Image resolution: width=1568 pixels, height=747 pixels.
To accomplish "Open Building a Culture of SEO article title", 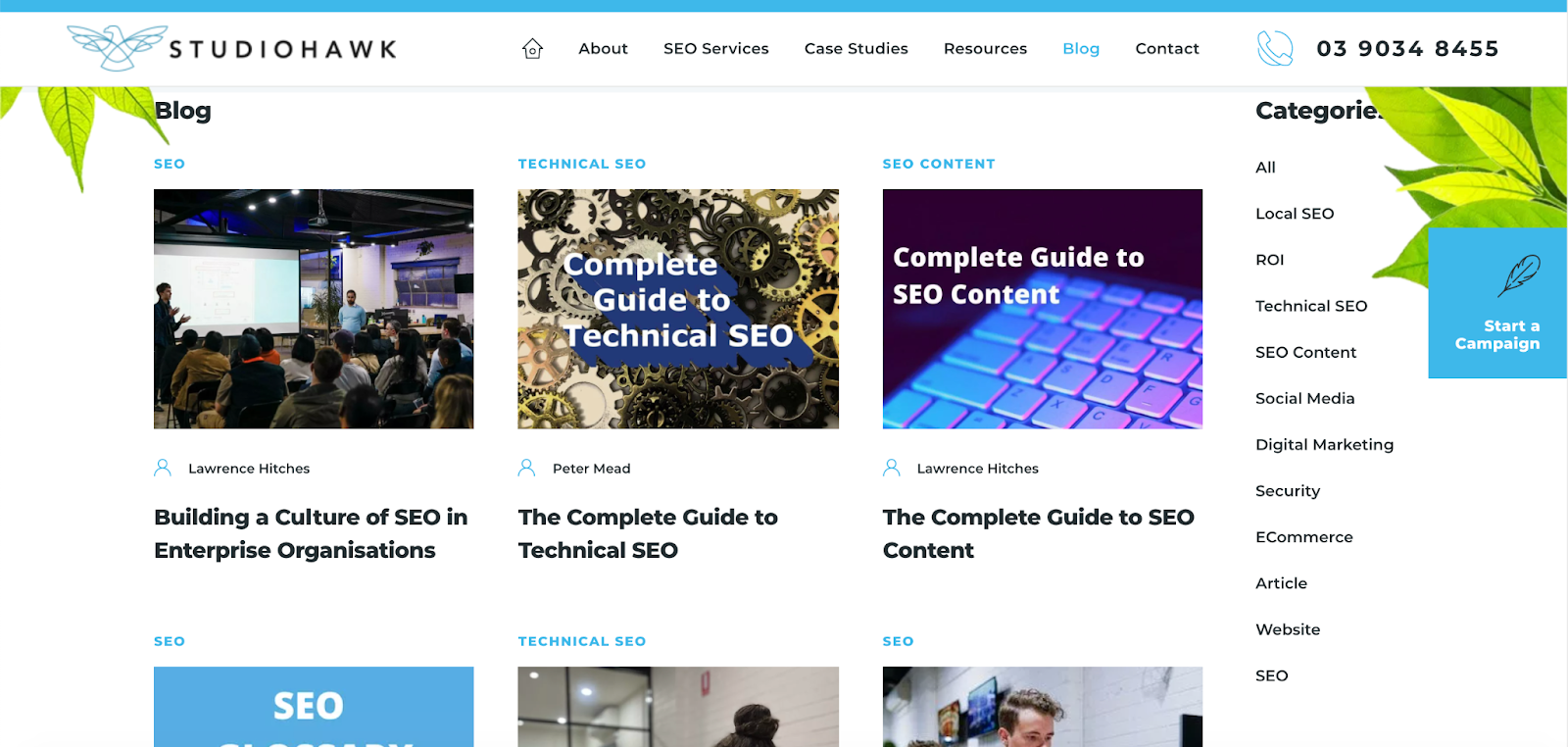I will point(311,533).
